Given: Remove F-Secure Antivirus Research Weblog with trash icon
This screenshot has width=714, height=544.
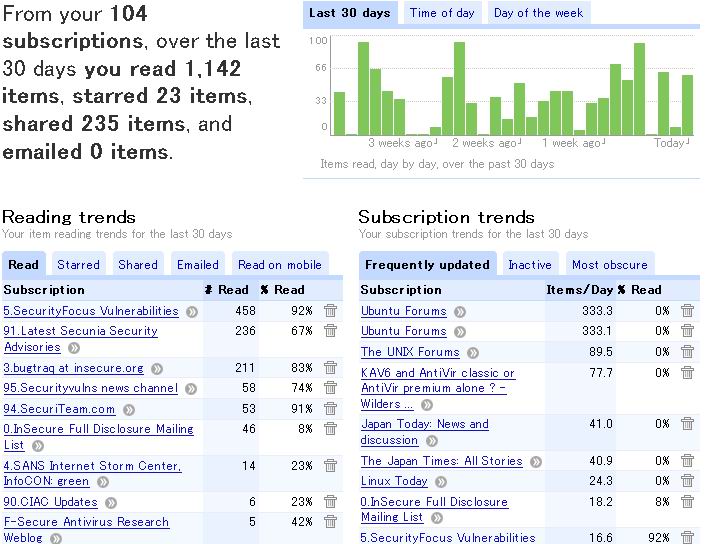Looking at the screenshot, I should pos(330,521).
